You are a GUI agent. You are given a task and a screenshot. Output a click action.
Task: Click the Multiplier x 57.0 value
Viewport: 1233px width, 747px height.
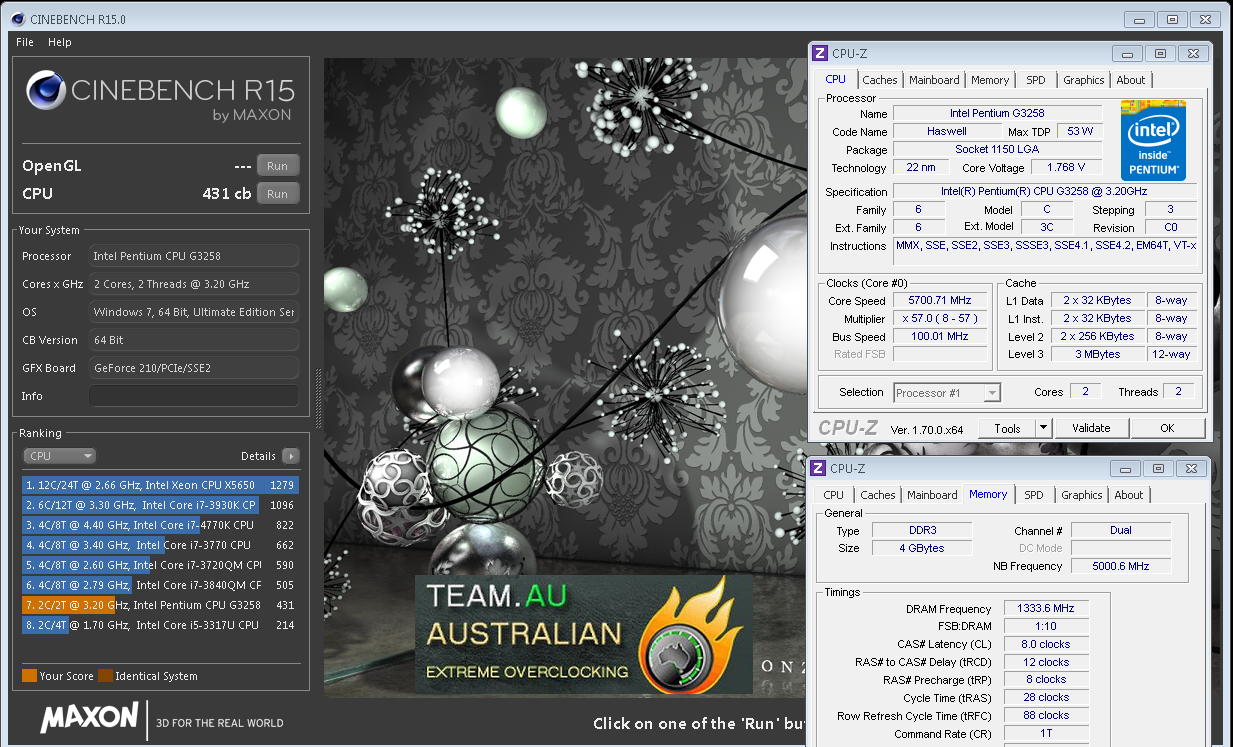tap(939, 318)
